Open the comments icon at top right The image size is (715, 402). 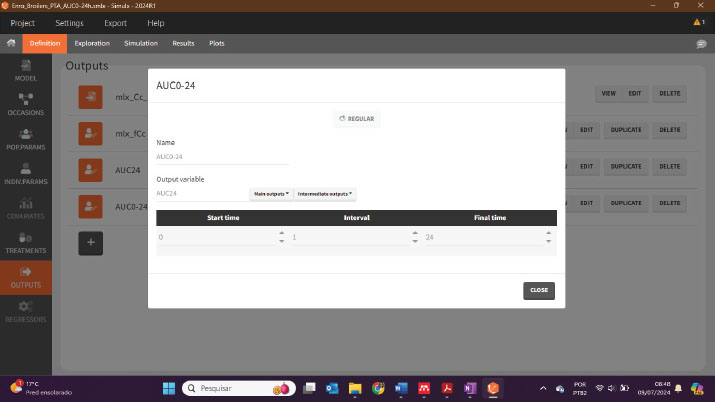pyautogui.click(x=700, y=44)
